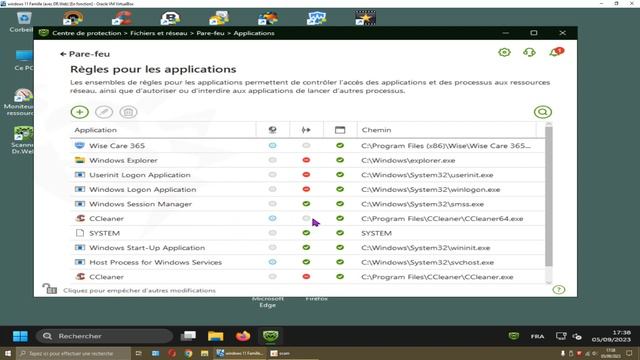Open the Moniteur de ressources desktop shortcut
Screen dimensions: 640x360
pos(20,102)
